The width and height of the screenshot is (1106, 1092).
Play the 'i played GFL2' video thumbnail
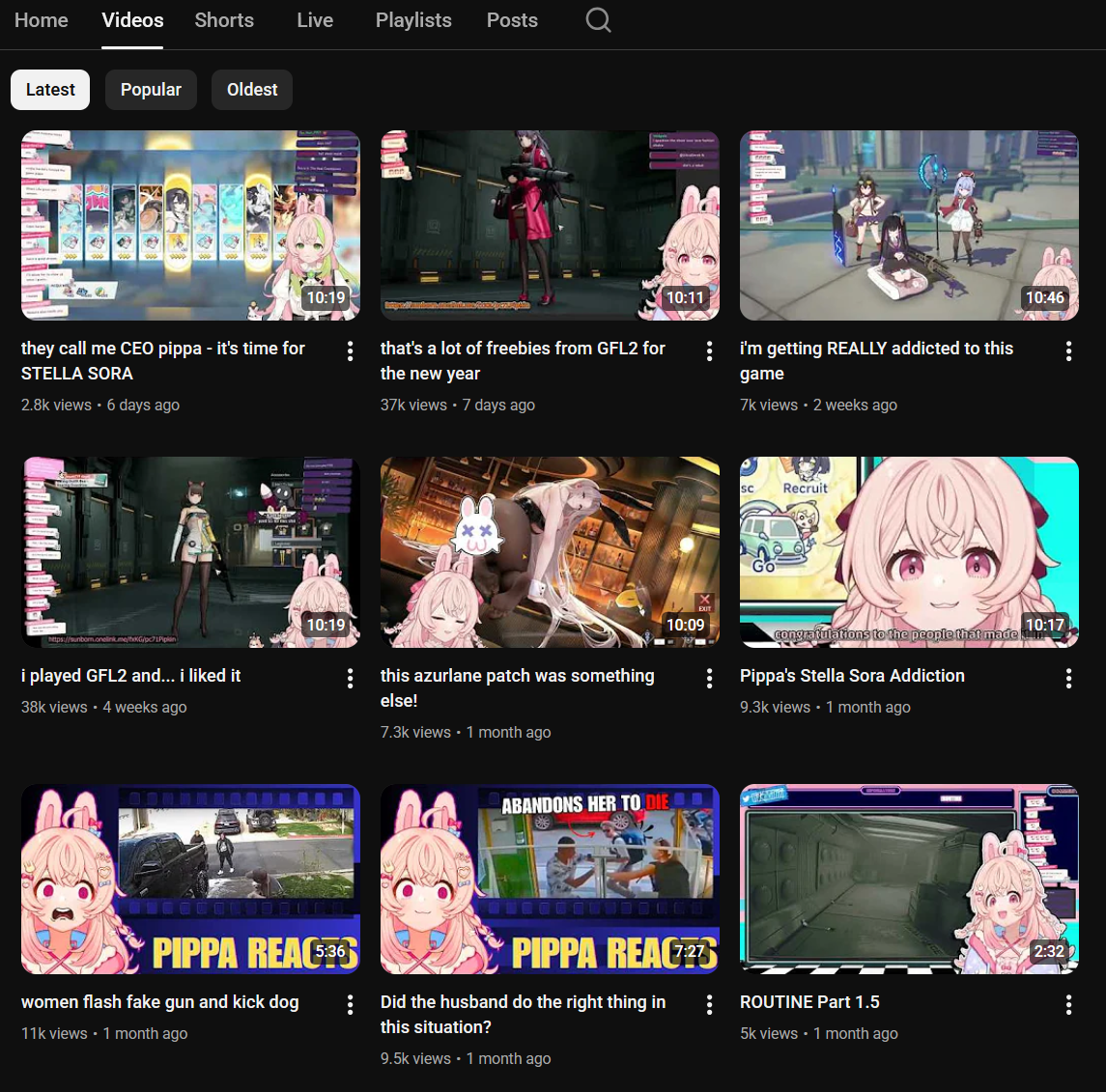point(190,552)
